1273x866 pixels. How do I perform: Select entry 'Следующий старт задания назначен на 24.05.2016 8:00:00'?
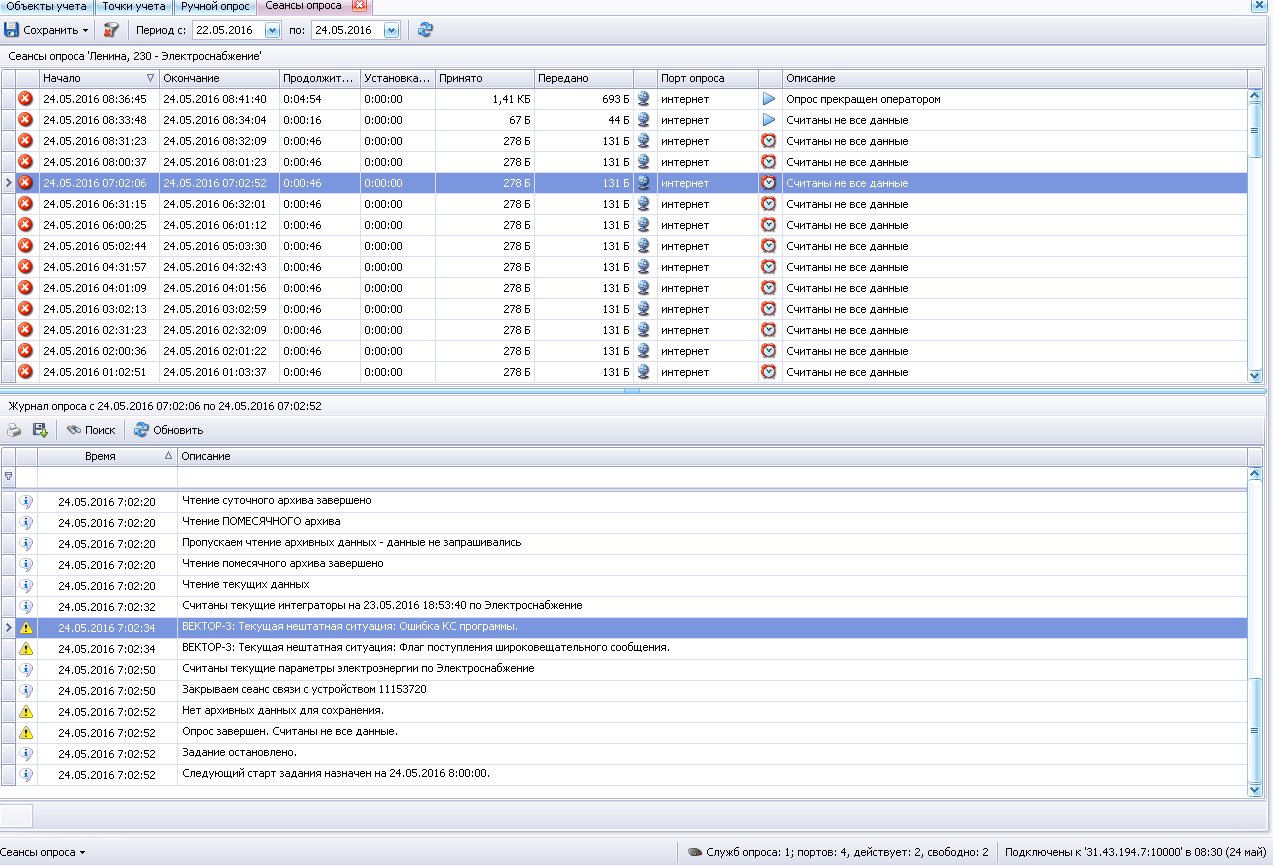point(625,774)
